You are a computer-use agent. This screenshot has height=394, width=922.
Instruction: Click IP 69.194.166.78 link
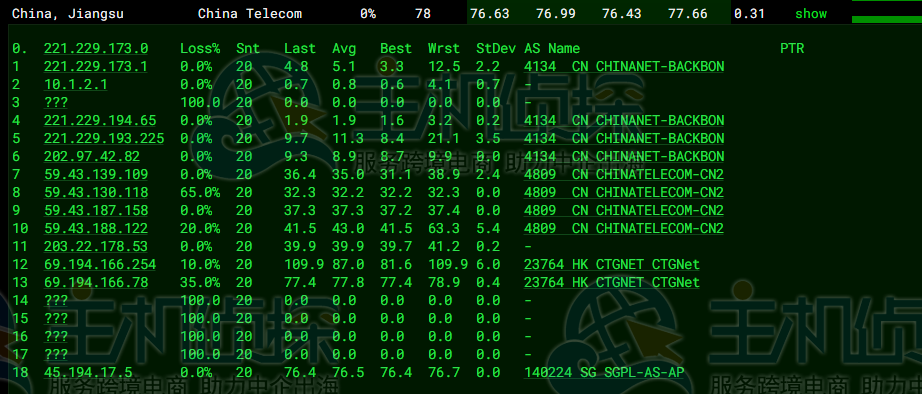tap(96, 283)
